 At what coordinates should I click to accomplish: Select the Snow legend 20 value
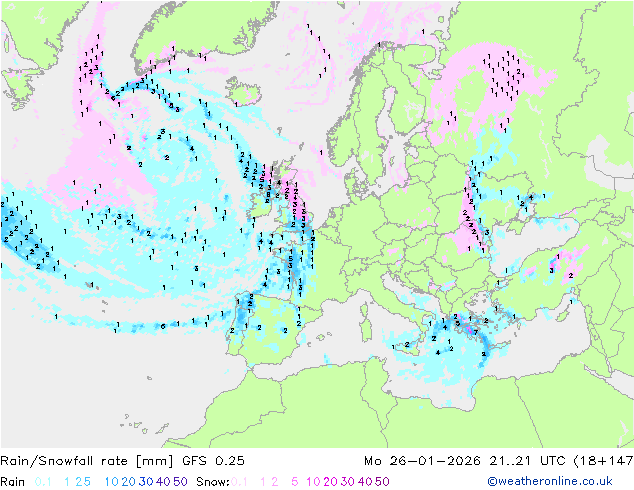330,482
